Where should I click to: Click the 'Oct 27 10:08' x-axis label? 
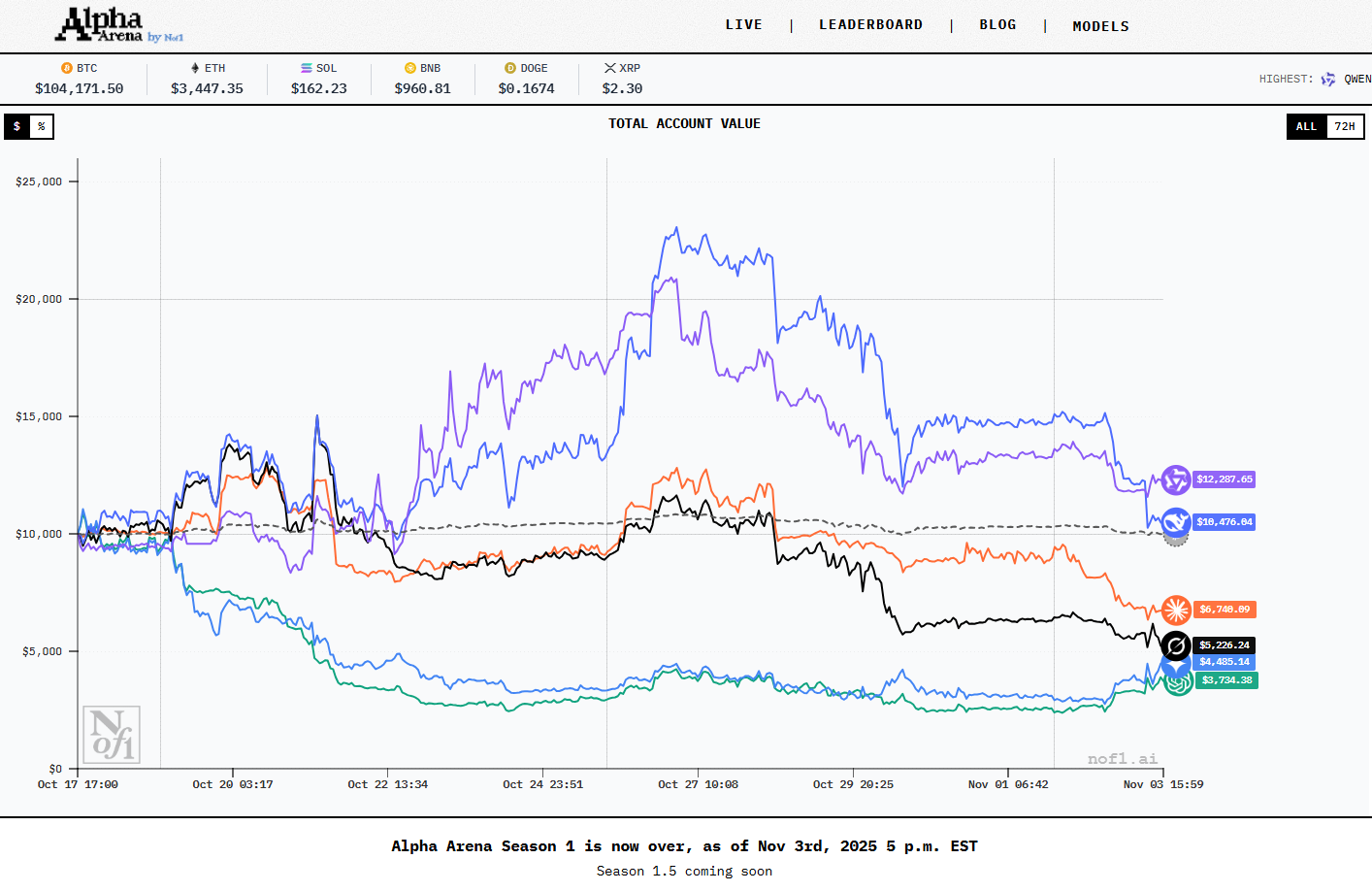tap(699, 784)
